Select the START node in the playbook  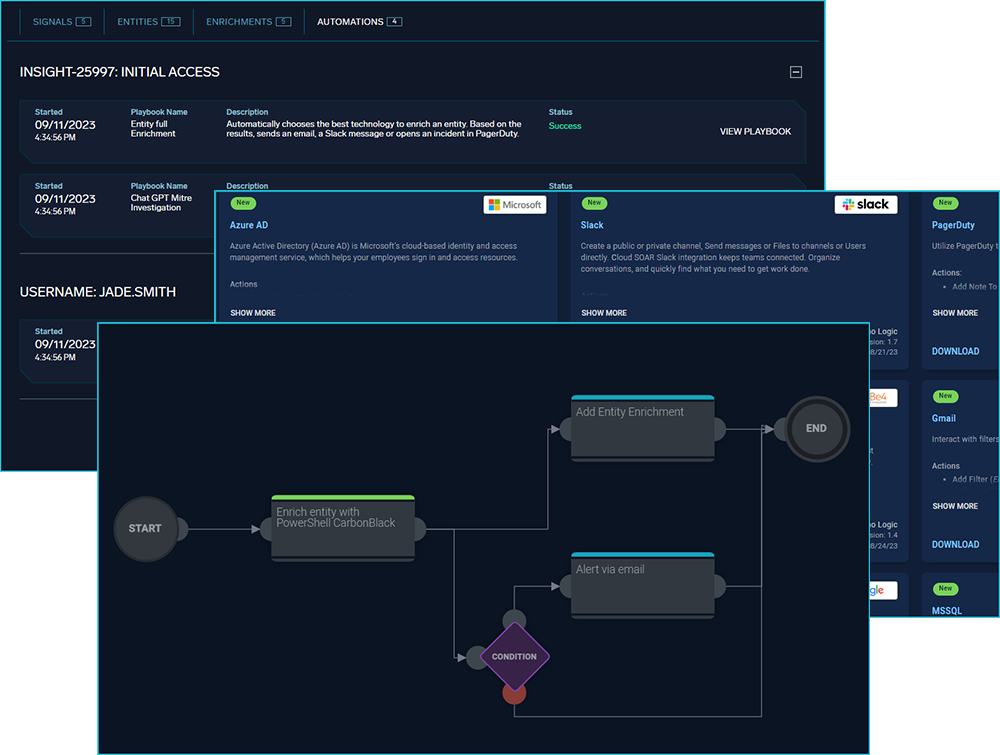(x=144, y=528)
